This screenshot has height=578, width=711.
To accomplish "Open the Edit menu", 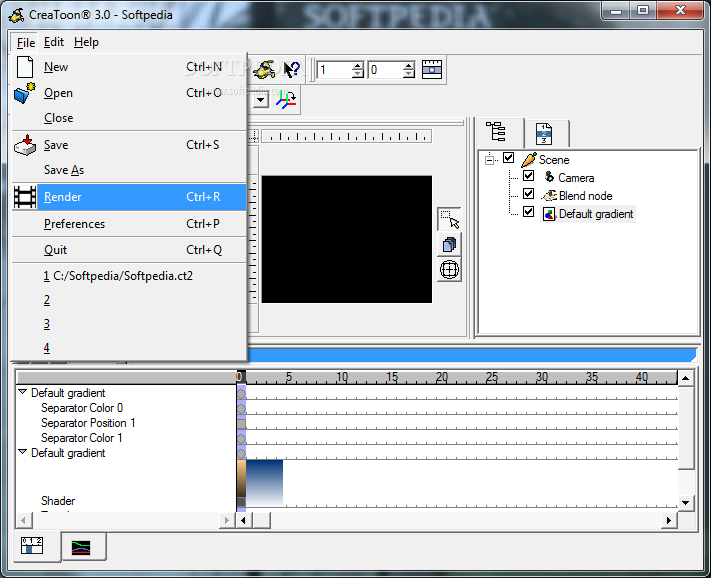I will [54, 42].
